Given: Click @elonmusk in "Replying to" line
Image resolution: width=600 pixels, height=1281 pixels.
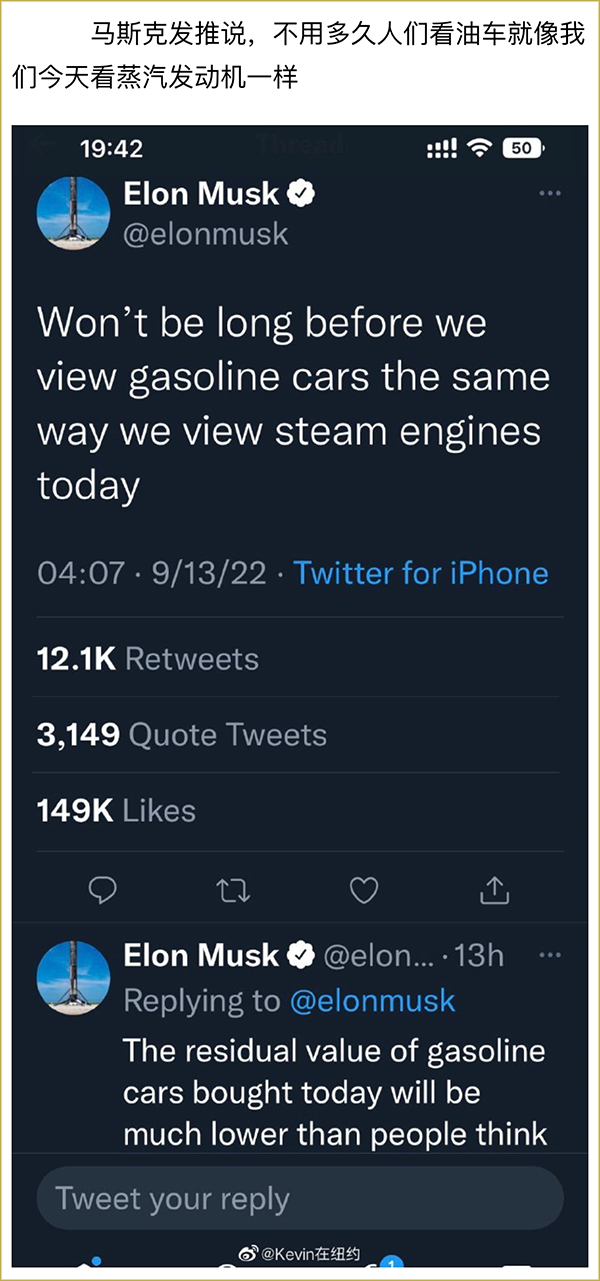Looking at the screenshot, I should pos(372,1001).
